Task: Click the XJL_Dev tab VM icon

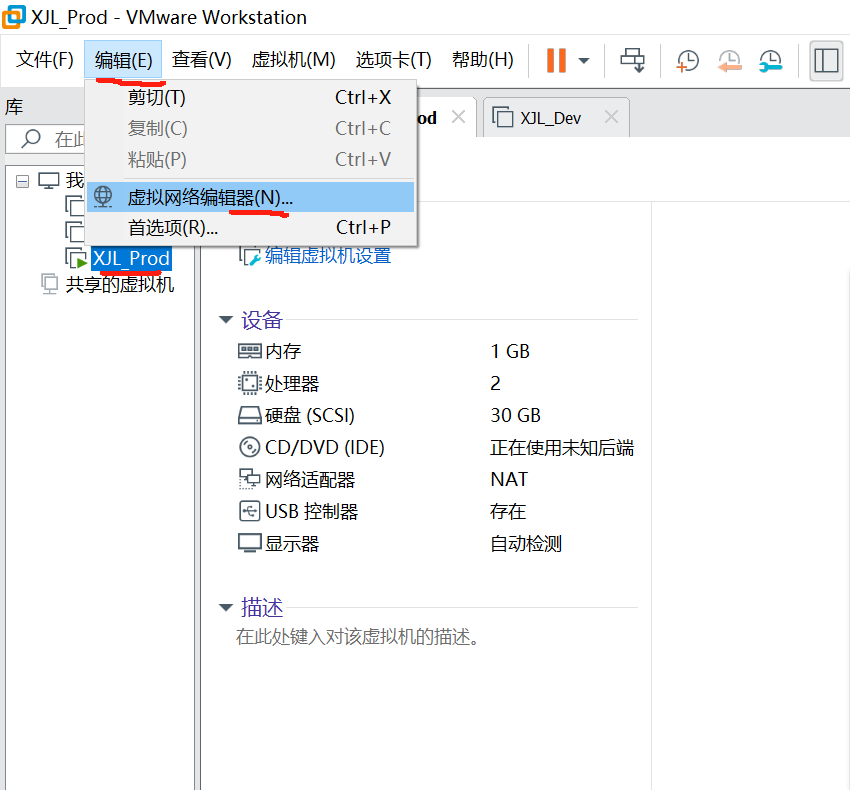Action: pyautogui.click(x=503, y=117)
